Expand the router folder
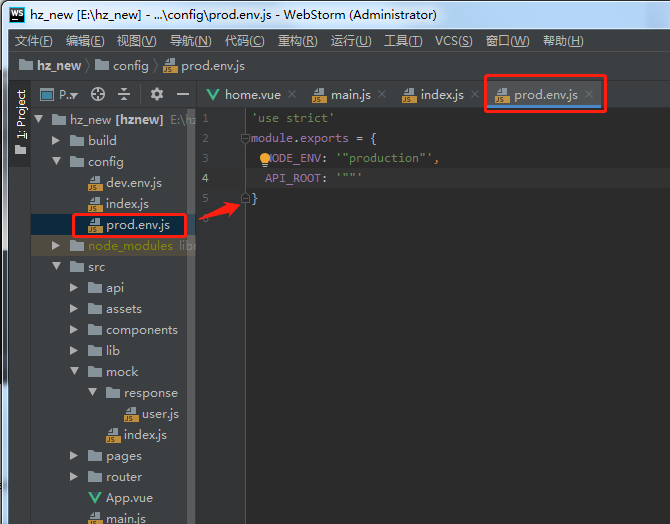This screenshot has width=670, height=524. click(74, 476)
